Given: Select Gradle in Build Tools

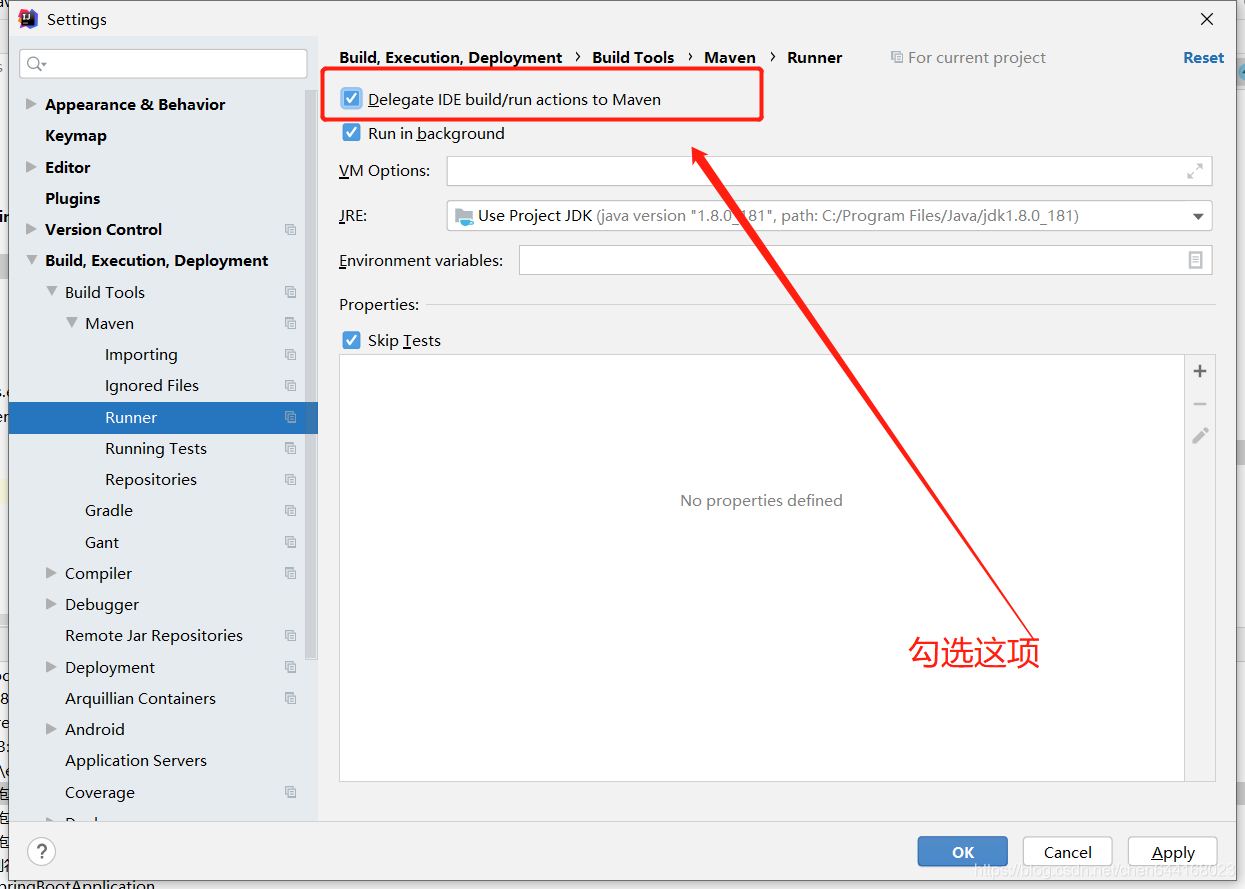Looking at the screenshot, I should 109,510.
